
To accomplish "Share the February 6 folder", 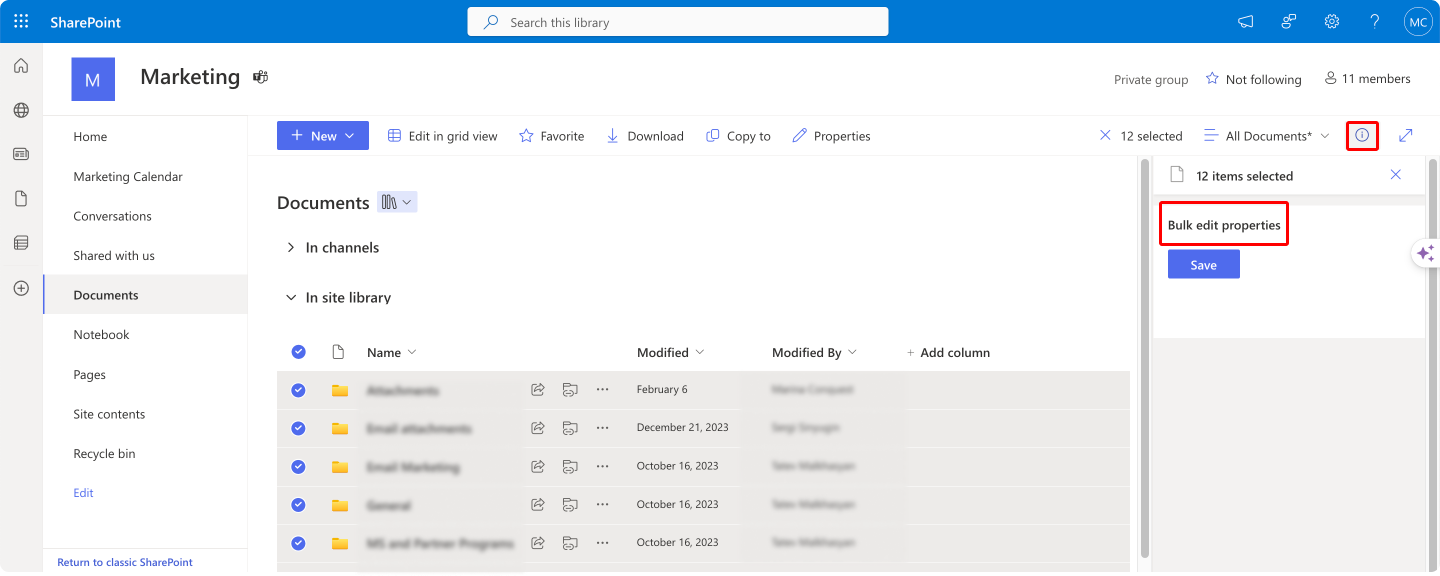I will (x=538, y=390).
